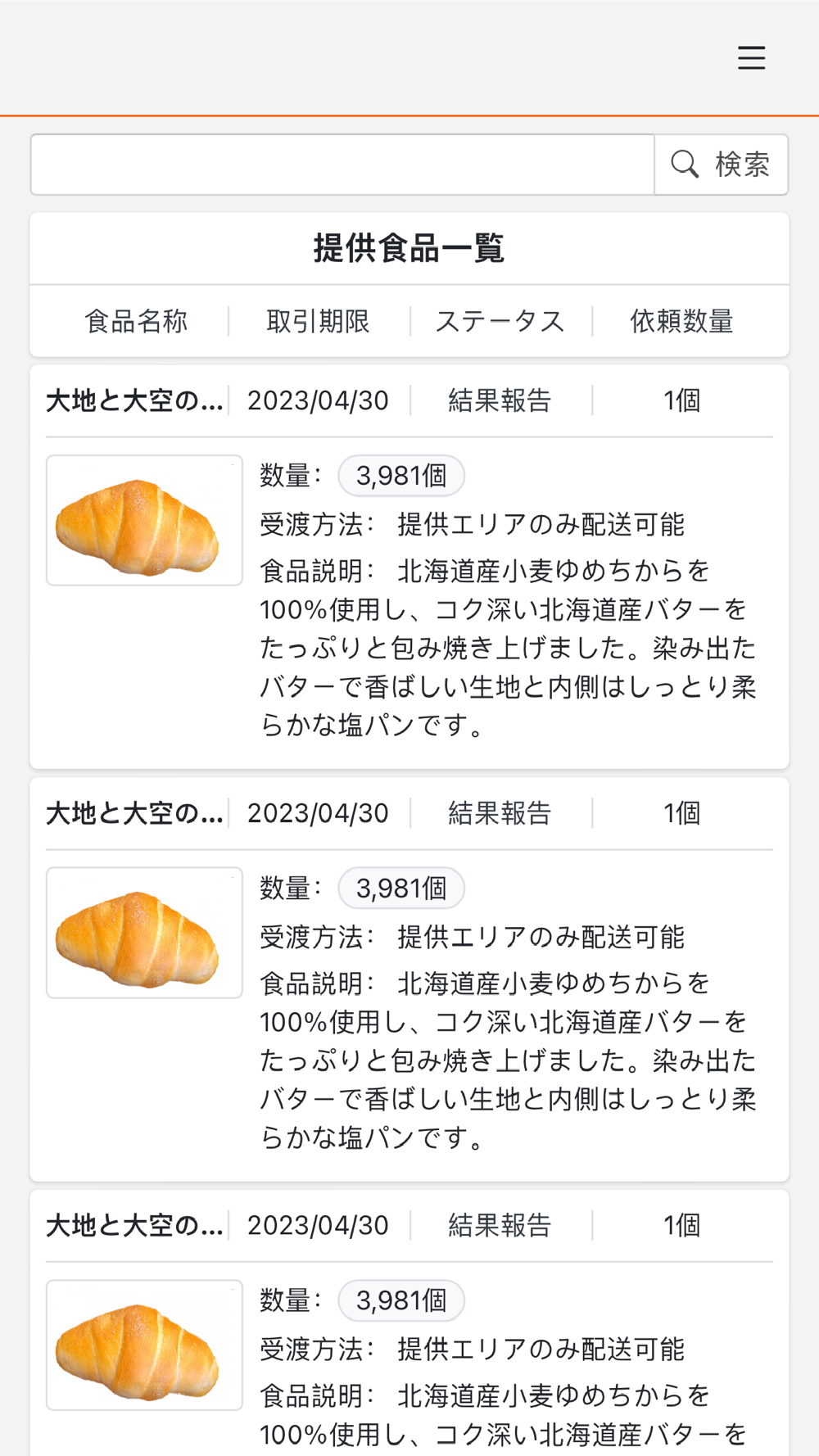The width and height of the screenshot is (819, 1456).
Task: Select the 食品名称 column header
Action: click(136, 321)
